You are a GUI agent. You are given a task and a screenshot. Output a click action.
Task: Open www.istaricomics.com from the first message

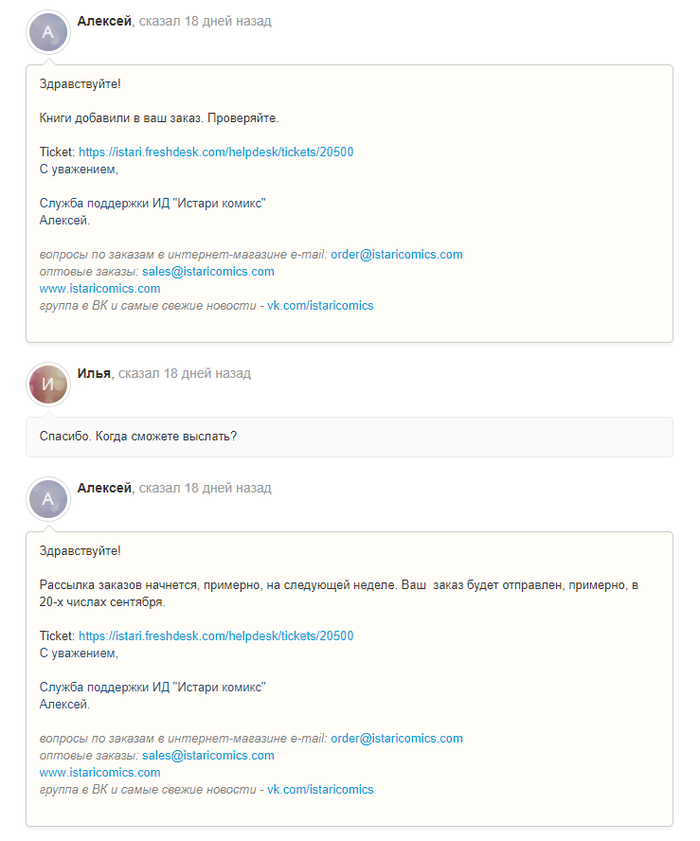pos(100,289)
